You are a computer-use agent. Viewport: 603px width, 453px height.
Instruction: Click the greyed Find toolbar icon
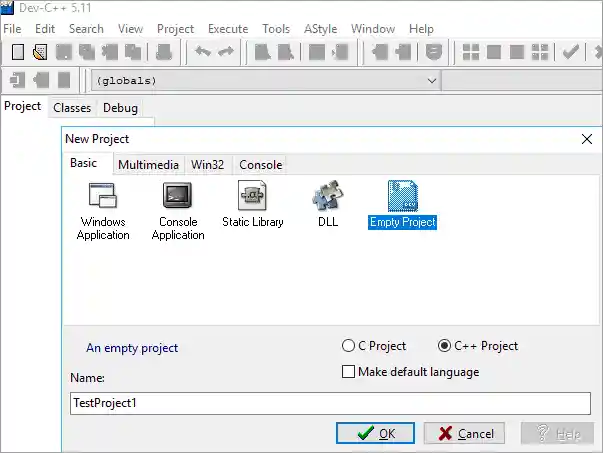pos(263,52)
